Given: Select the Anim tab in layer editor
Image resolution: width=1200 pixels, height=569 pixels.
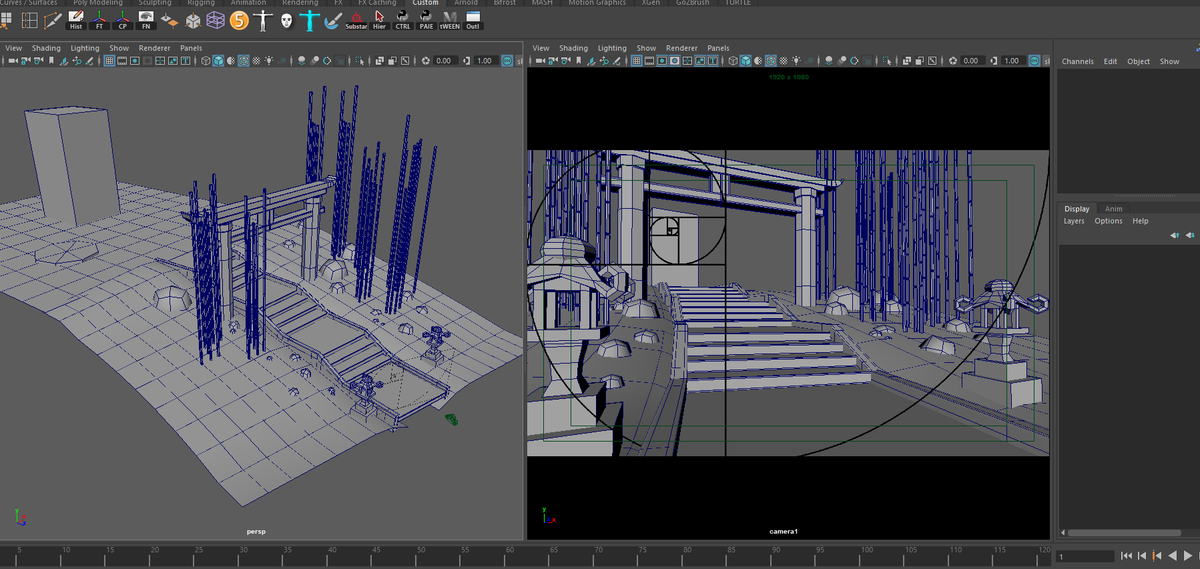Looking at the screenshot, I should tap(1113, 209).
